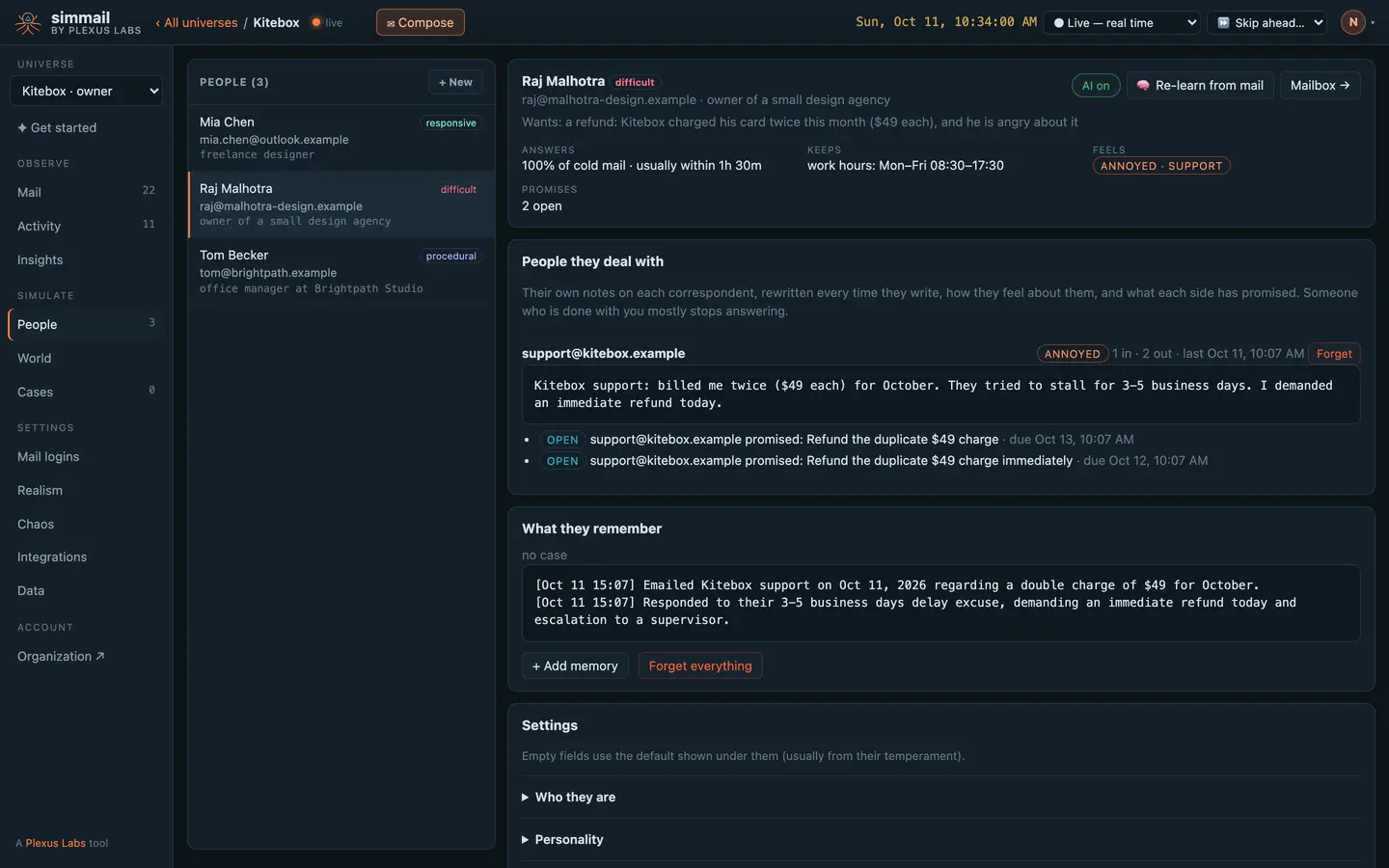Click the ANNOYED · SUPPORT feels badge
This screenshot has width=1389, height=868.
pos(1161,166)
